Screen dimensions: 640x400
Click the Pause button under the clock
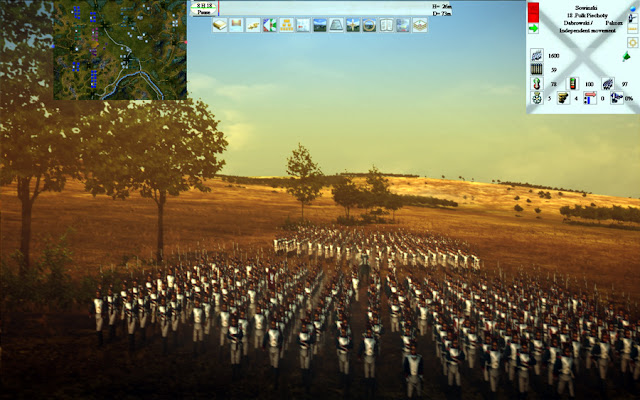[x=204, y=12]
